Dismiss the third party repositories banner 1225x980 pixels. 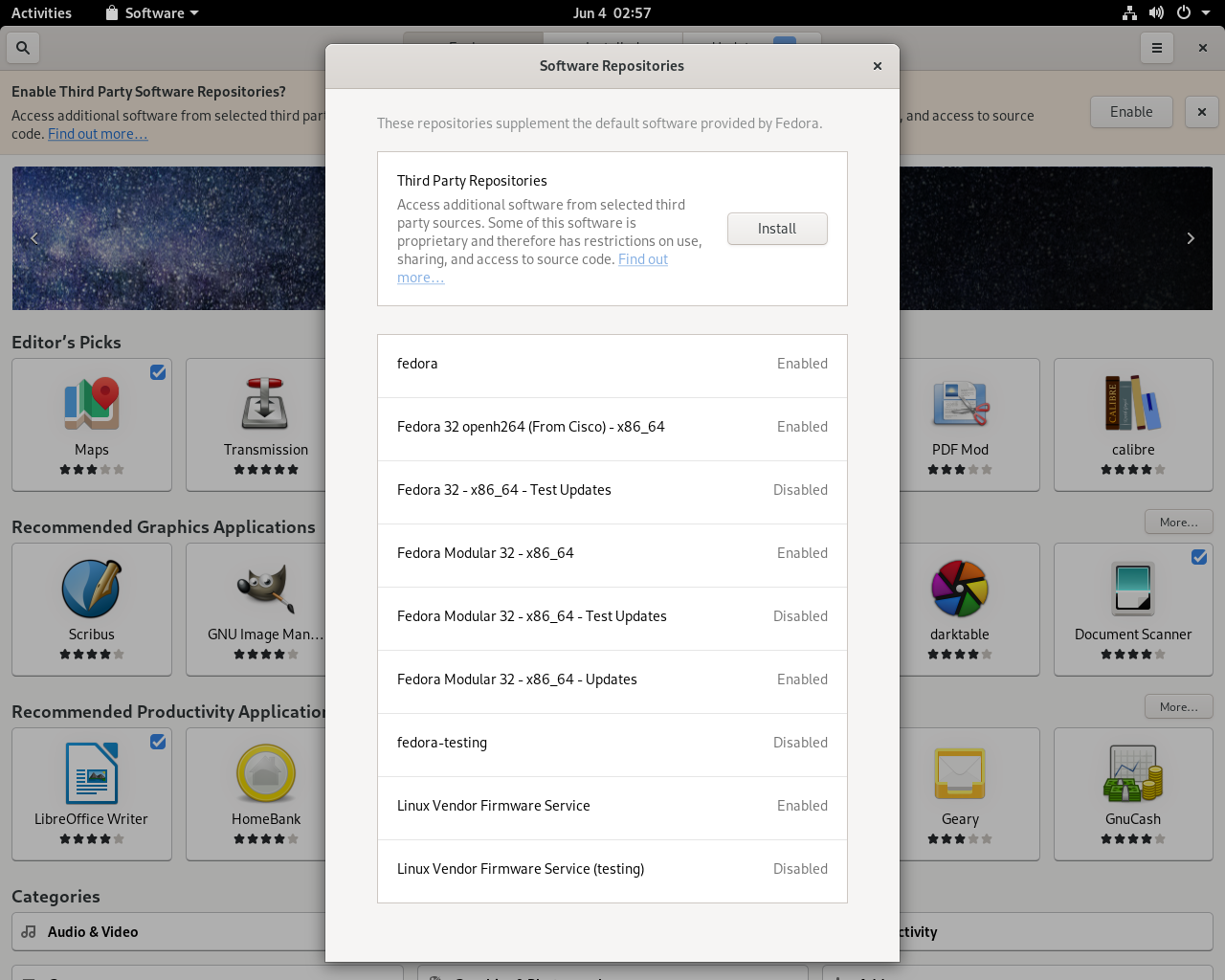pyautogui.click(x=1202, y=112)
